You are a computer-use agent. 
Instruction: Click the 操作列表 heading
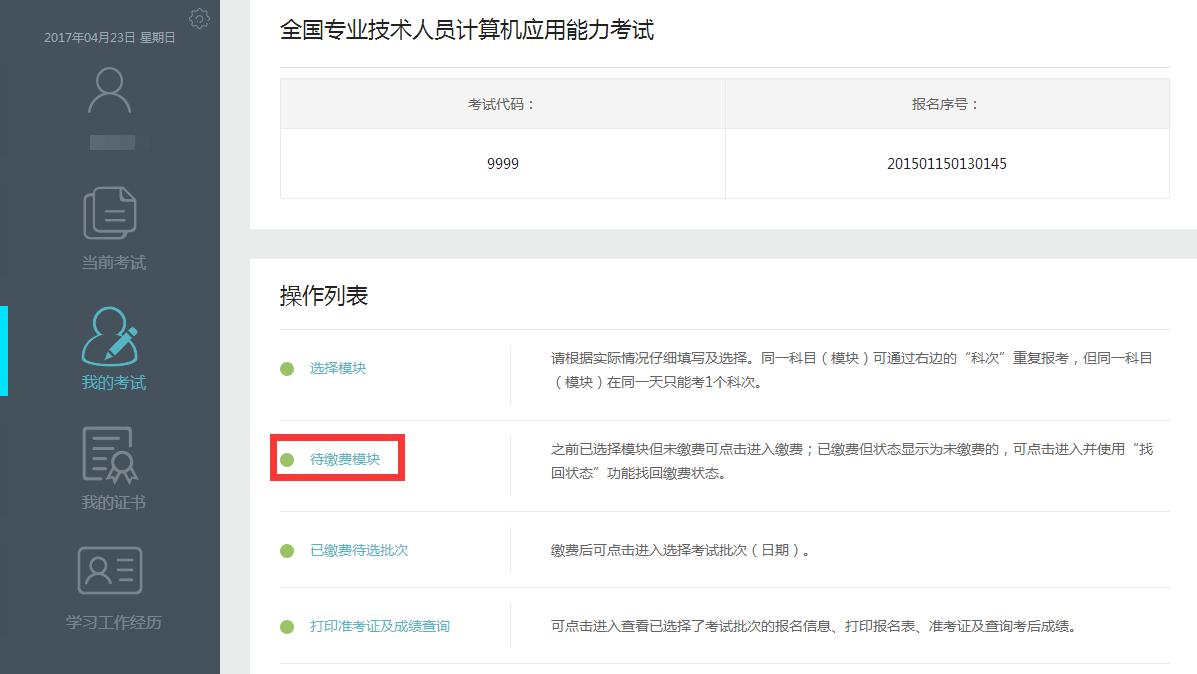tap(324, 295)
